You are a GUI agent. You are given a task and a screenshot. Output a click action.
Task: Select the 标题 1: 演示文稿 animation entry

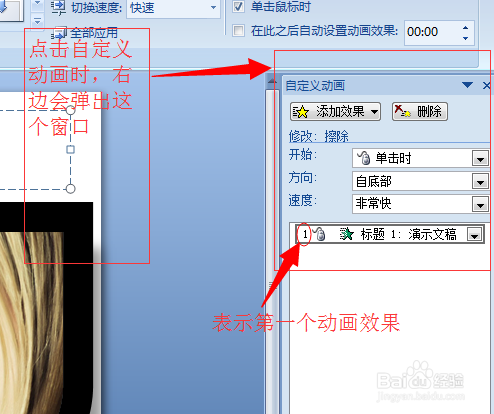click(x=390, y=234)
